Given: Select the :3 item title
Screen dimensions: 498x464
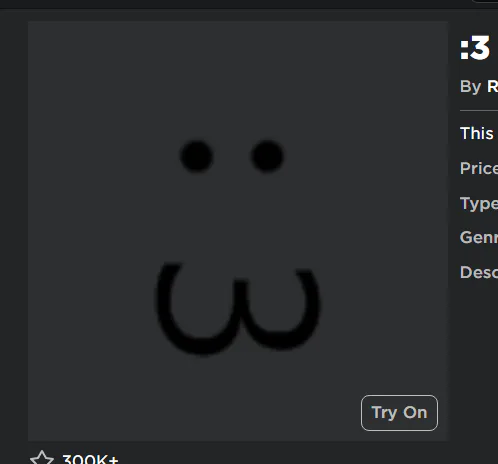Looking at the screenshot, I should pyautogui.click(x=475, y=48).
